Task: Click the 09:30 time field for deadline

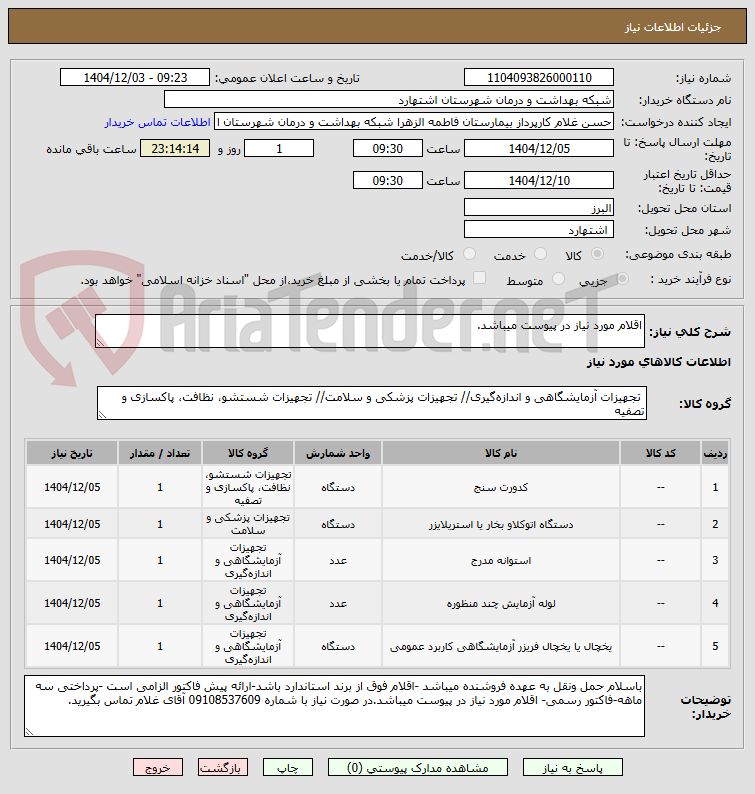Action: click(x=387, y=149)
